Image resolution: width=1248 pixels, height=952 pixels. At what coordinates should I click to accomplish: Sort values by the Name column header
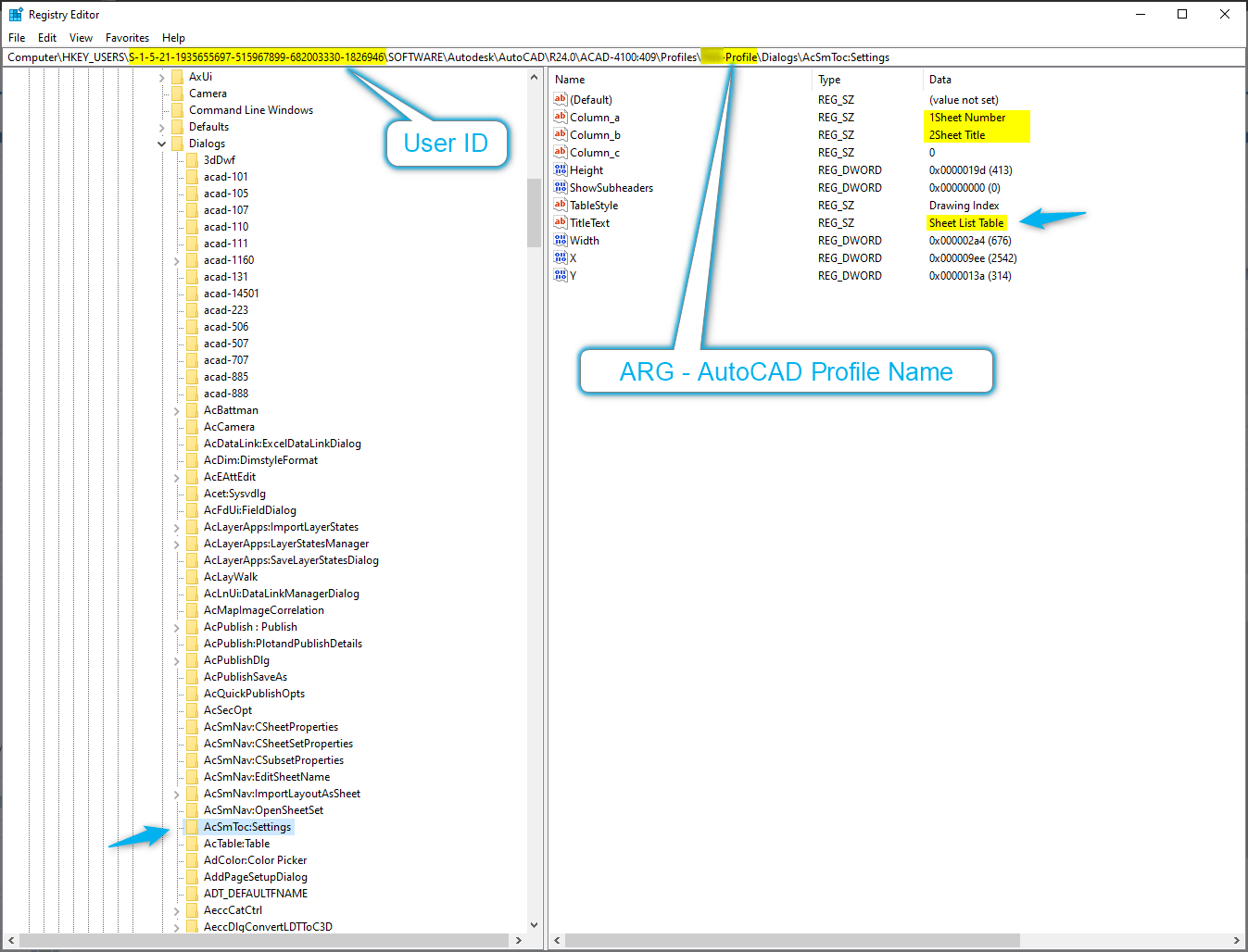click(x=681, y=80)
